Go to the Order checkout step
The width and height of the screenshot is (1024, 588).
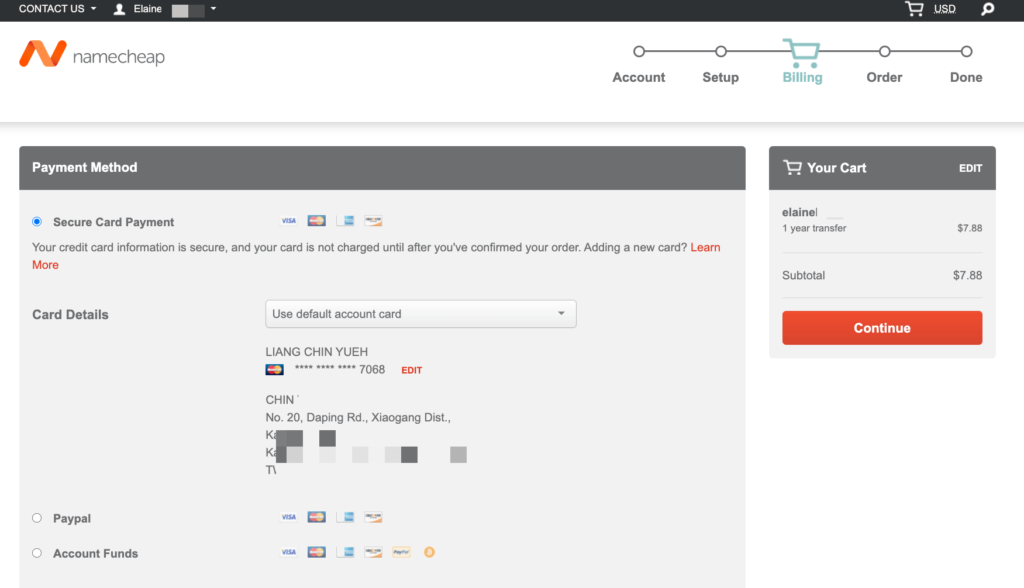[x=884, y=77]
